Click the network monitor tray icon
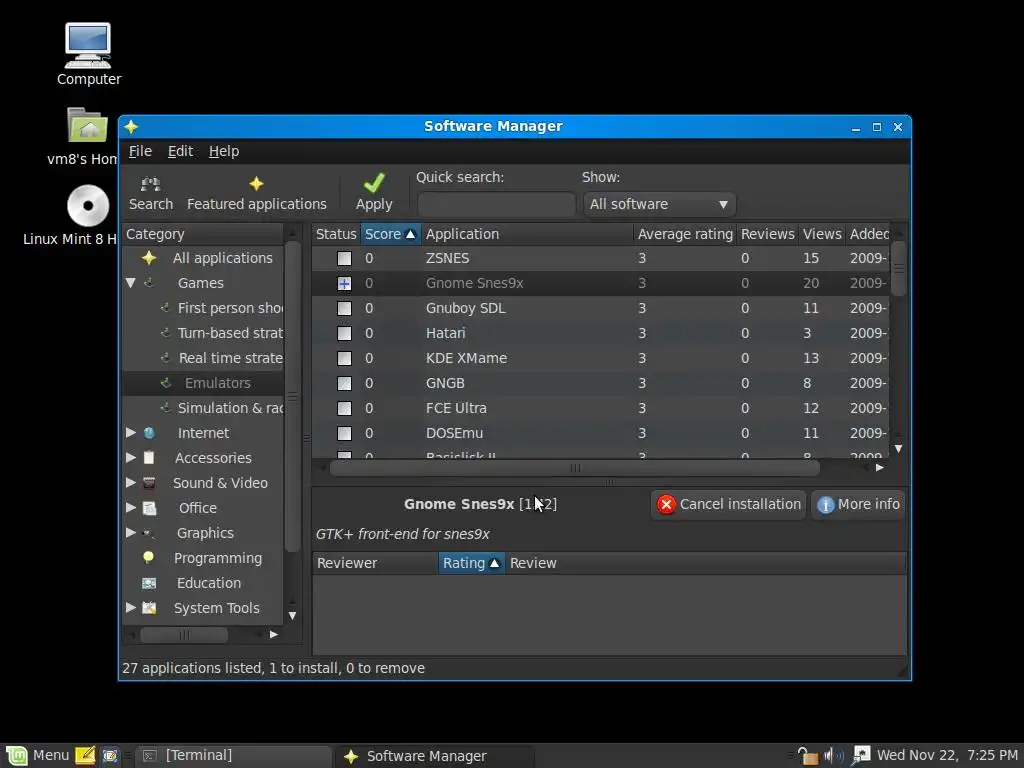The width and height of the screenshot is (1024, 768). click(x=861, y=756)
